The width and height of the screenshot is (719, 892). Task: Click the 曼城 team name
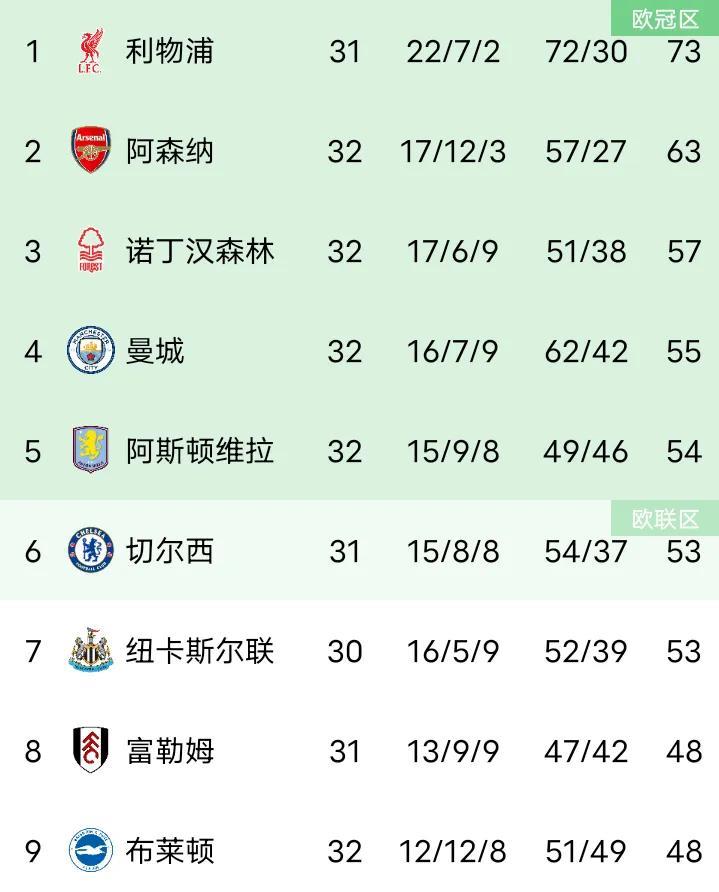click(x=155, y=351)
